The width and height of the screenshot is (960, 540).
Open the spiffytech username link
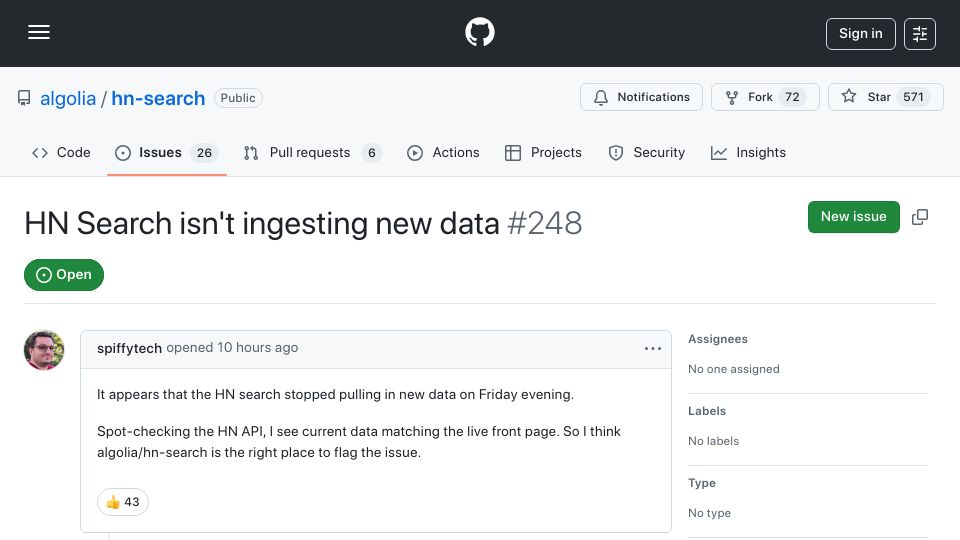129,348
